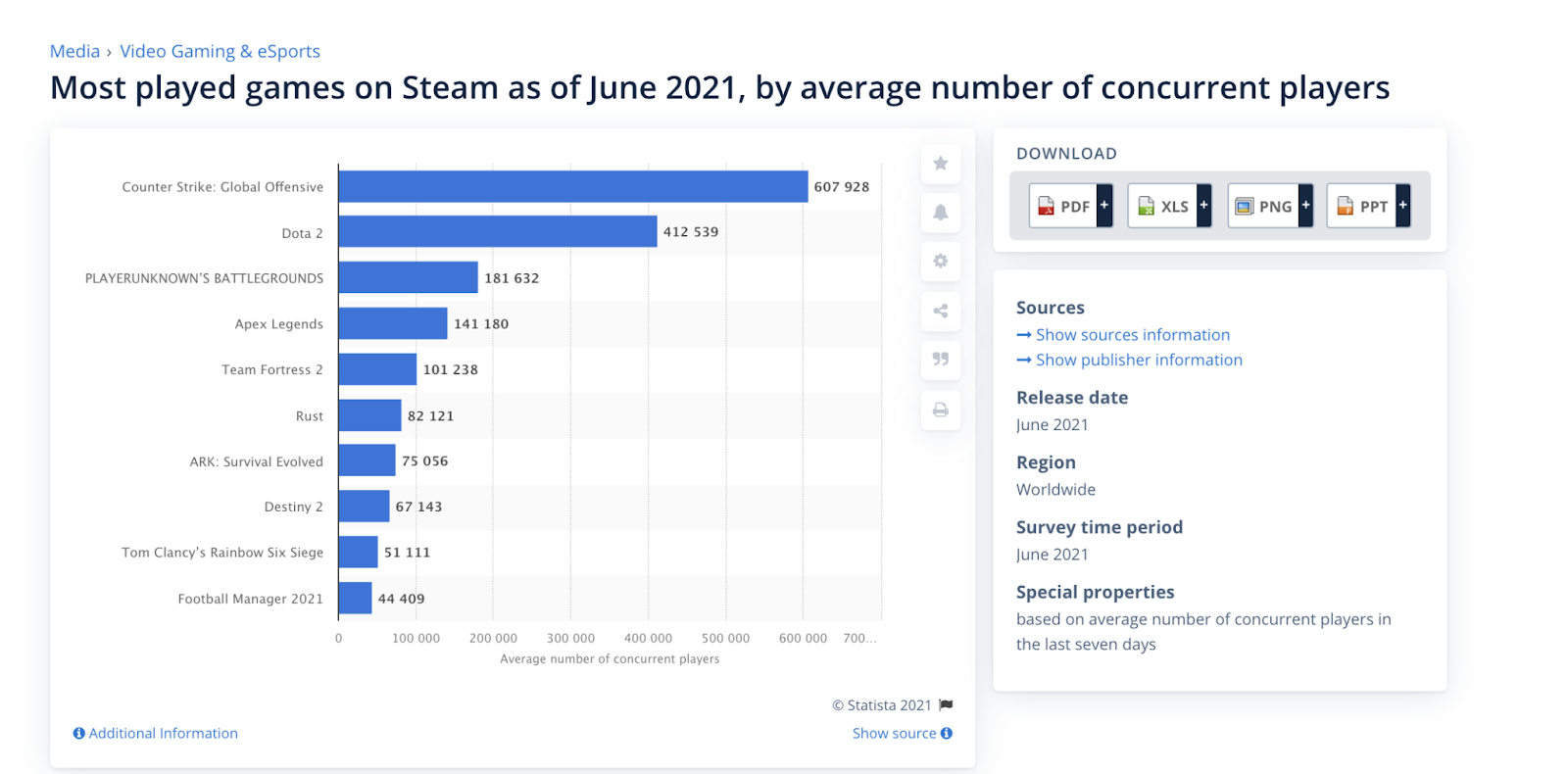
Task: Click the quotation mark citation icon
Action: (940, 360)
